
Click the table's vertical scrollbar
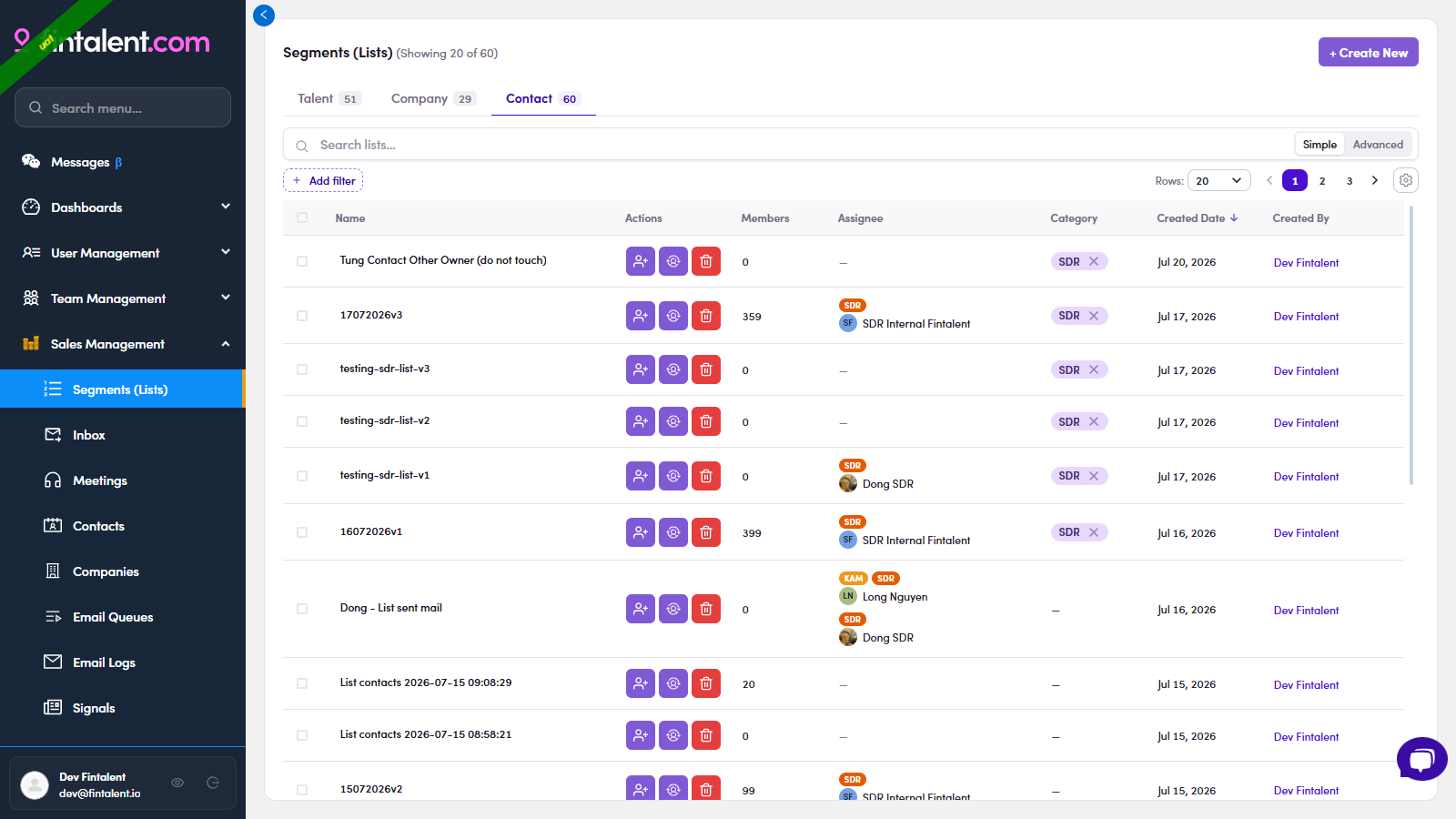click(1411, 346)
